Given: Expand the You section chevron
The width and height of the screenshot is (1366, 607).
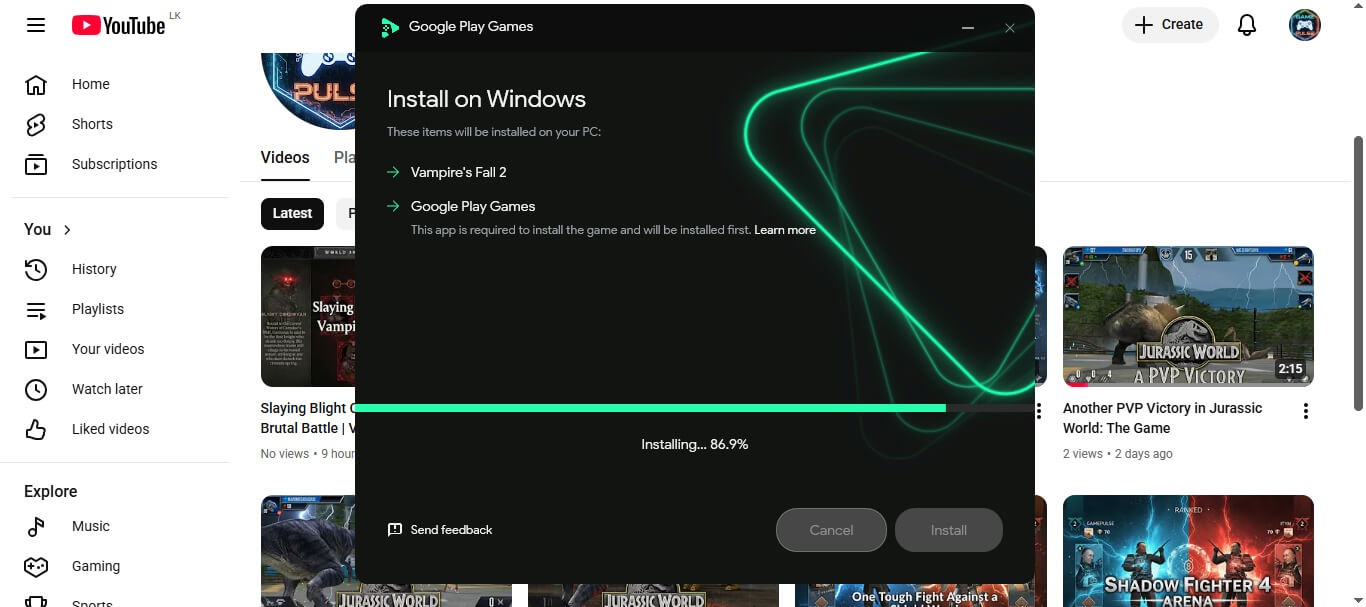Looking at the screenshot, I should tap(67, 230).
